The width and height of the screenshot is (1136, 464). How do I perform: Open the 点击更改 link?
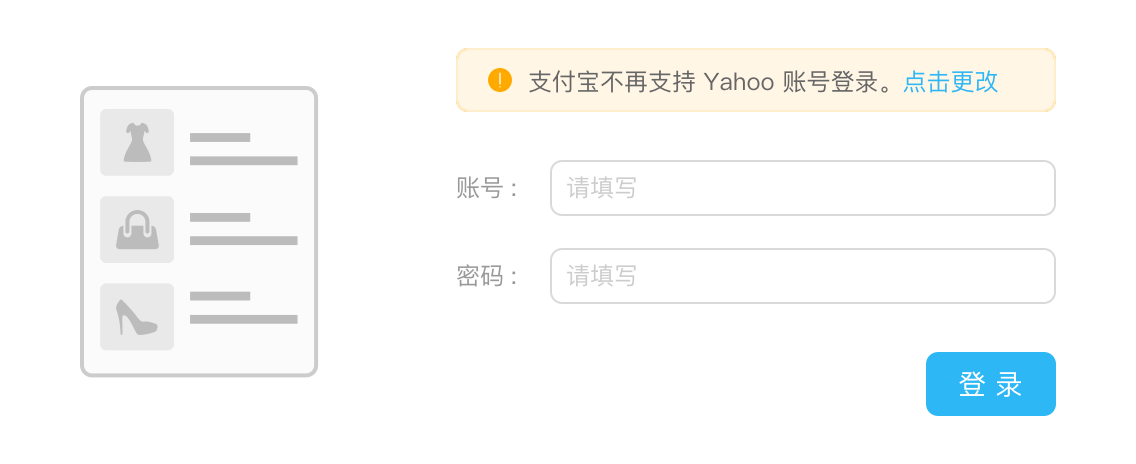(x=950, y=81)
